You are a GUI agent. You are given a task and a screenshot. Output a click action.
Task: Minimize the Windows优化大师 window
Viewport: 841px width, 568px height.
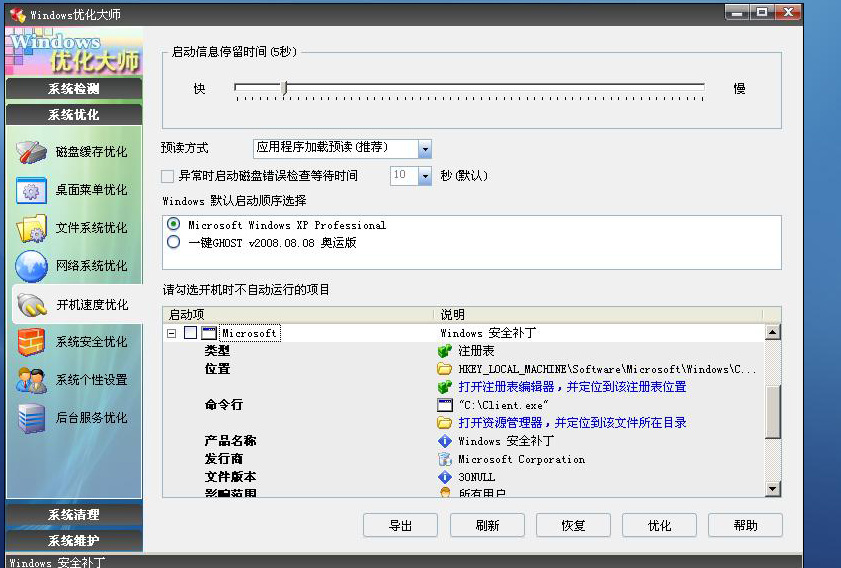click(737, 12)
